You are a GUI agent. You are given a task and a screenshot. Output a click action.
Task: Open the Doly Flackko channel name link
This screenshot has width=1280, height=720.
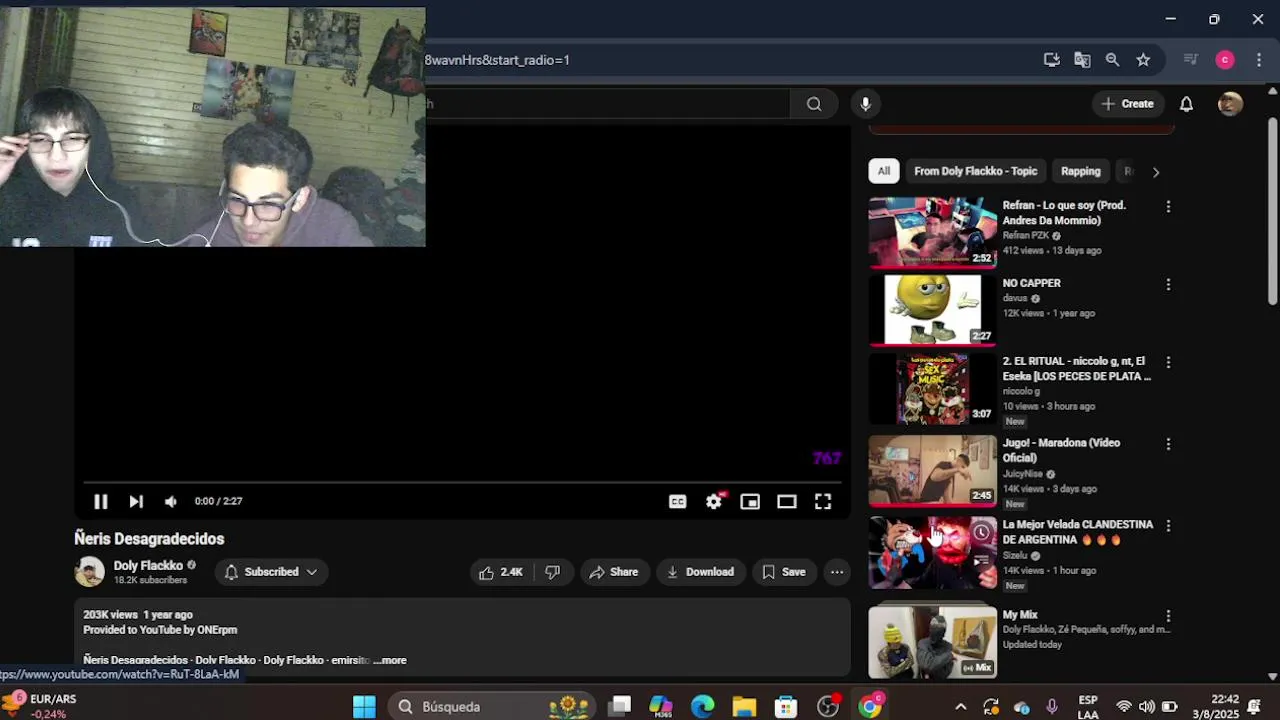[x=148, y=566]
